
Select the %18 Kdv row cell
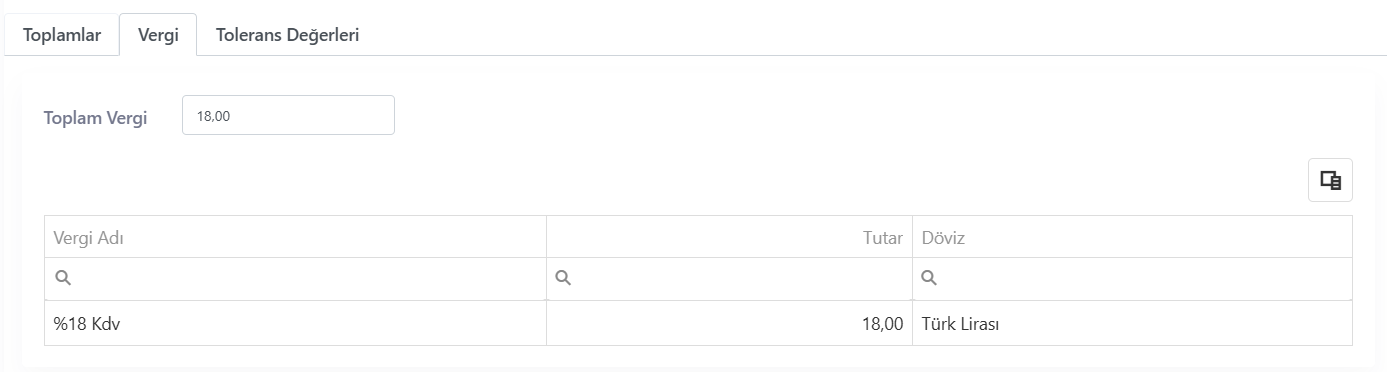(295, 324)
